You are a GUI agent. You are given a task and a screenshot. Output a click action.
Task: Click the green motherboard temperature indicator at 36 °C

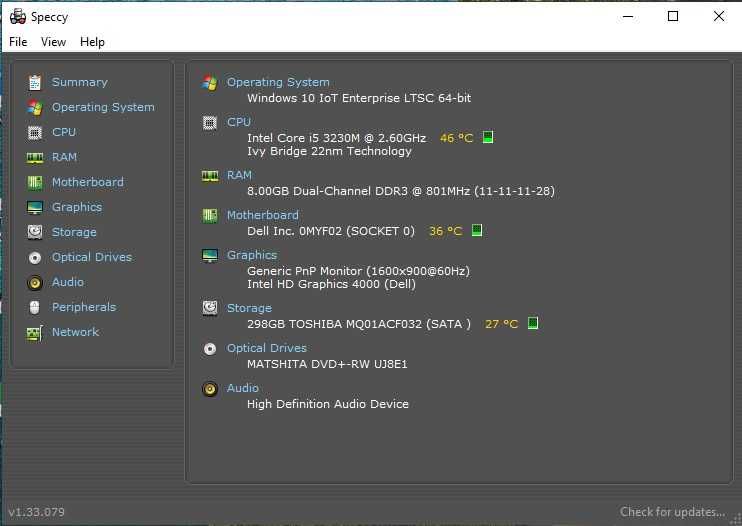[477, 230]
